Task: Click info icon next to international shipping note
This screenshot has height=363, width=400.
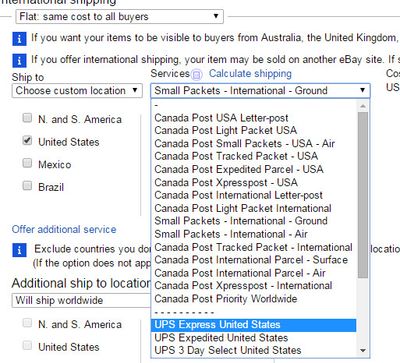Action: (19, 61)
